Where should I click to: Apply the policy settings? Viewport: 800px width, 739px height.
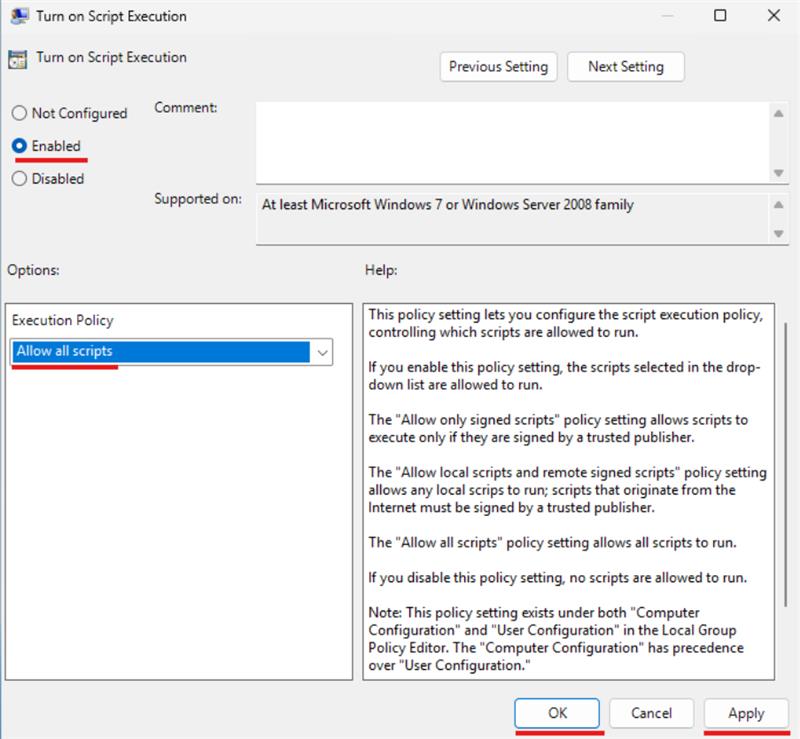745,713
